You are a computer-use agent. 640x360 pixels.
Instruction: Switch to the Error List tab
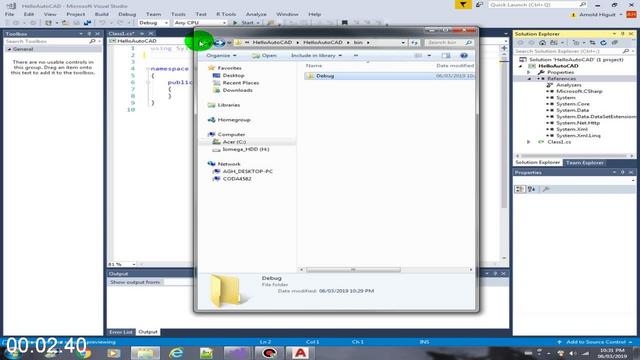[x=121, y=332]
